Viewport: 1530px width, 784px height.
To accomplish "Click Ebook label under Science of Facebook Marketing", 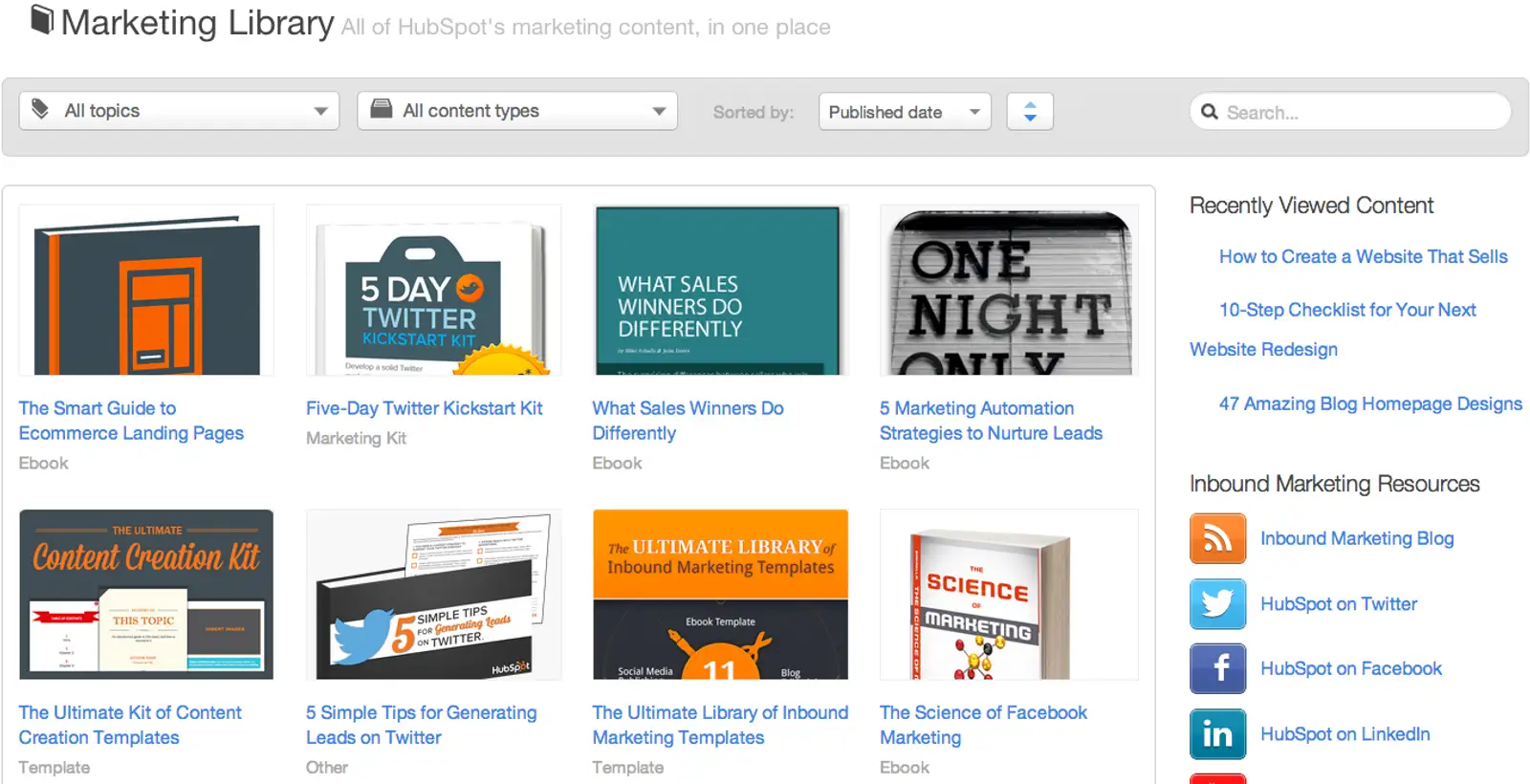I will click(905, 767).
